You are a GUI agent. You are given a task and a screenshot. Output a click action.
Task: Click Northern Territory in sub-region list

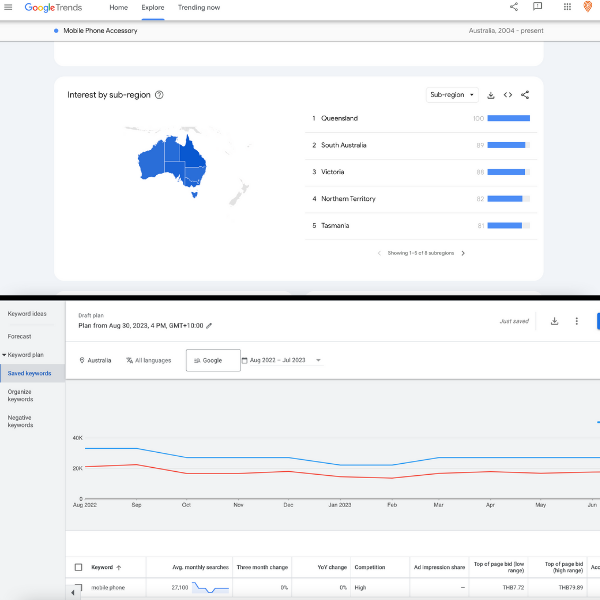(348, 199)
